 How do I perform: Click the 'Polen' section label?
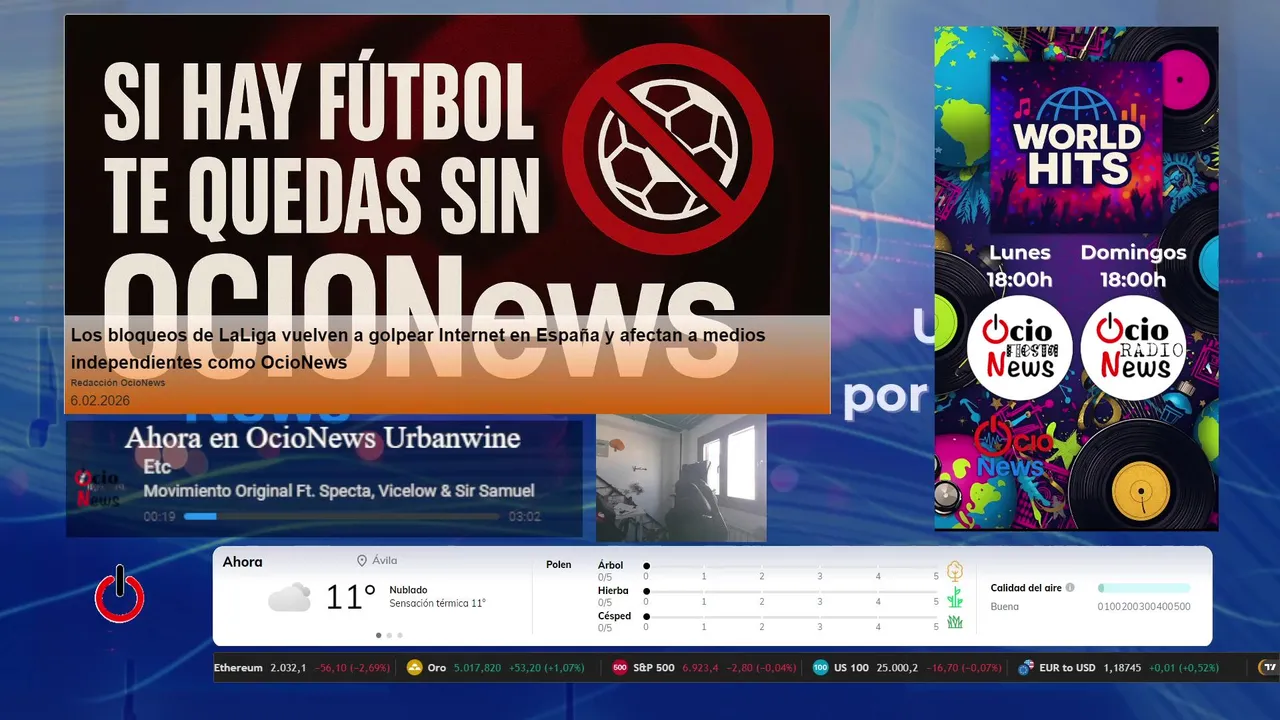pyautogui.click(x=559, y=565)
